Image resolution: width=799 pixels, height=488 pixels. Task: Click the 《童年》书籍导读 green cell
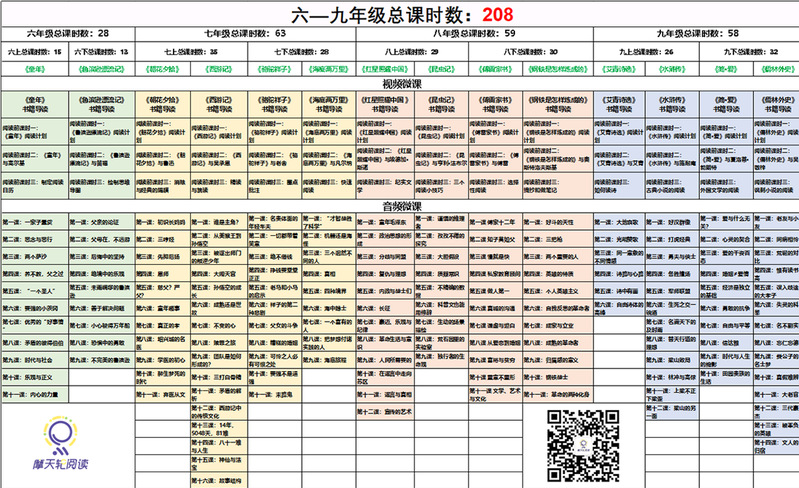coord(35,104)
